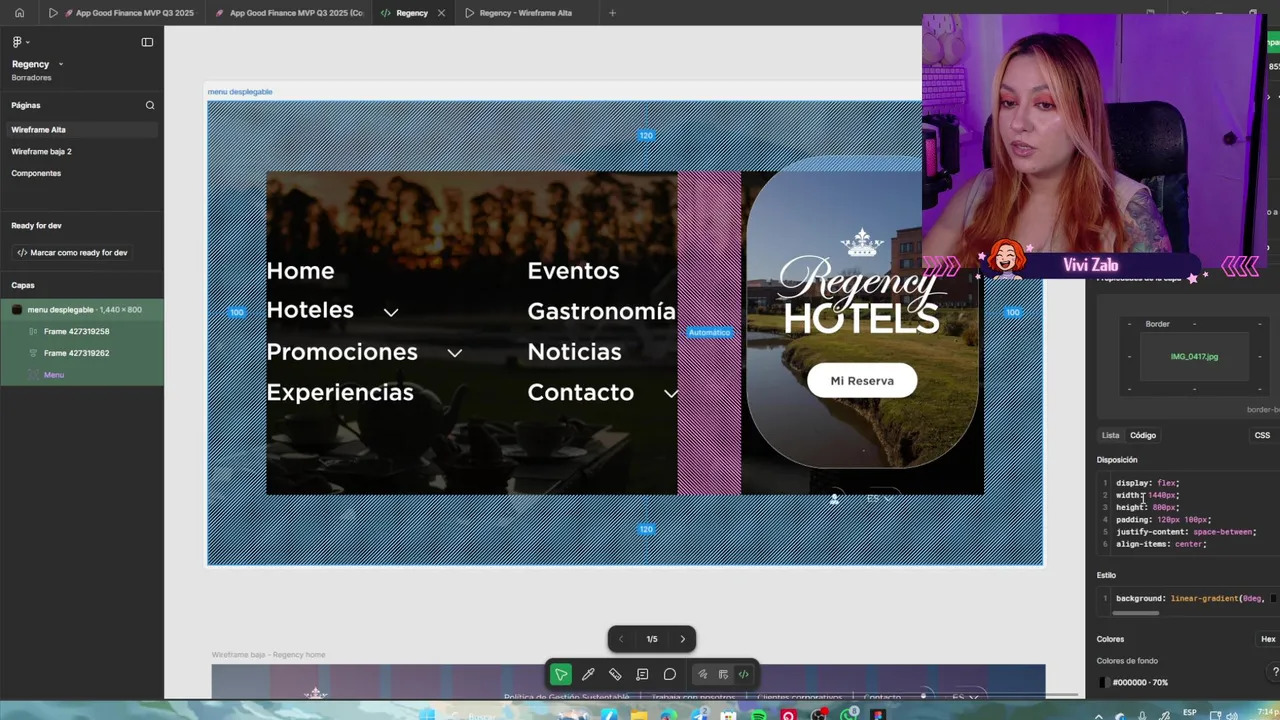
Task: Go to Figma home icon
Action: [x=19, y=13]
